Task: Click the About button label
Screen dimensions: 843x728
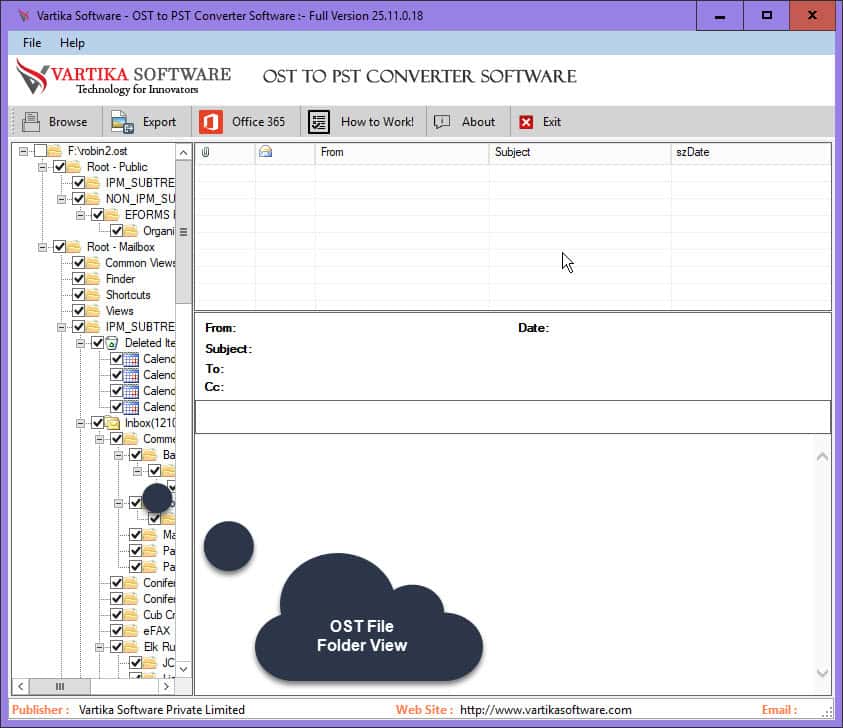Action: (x=478, y=122)
